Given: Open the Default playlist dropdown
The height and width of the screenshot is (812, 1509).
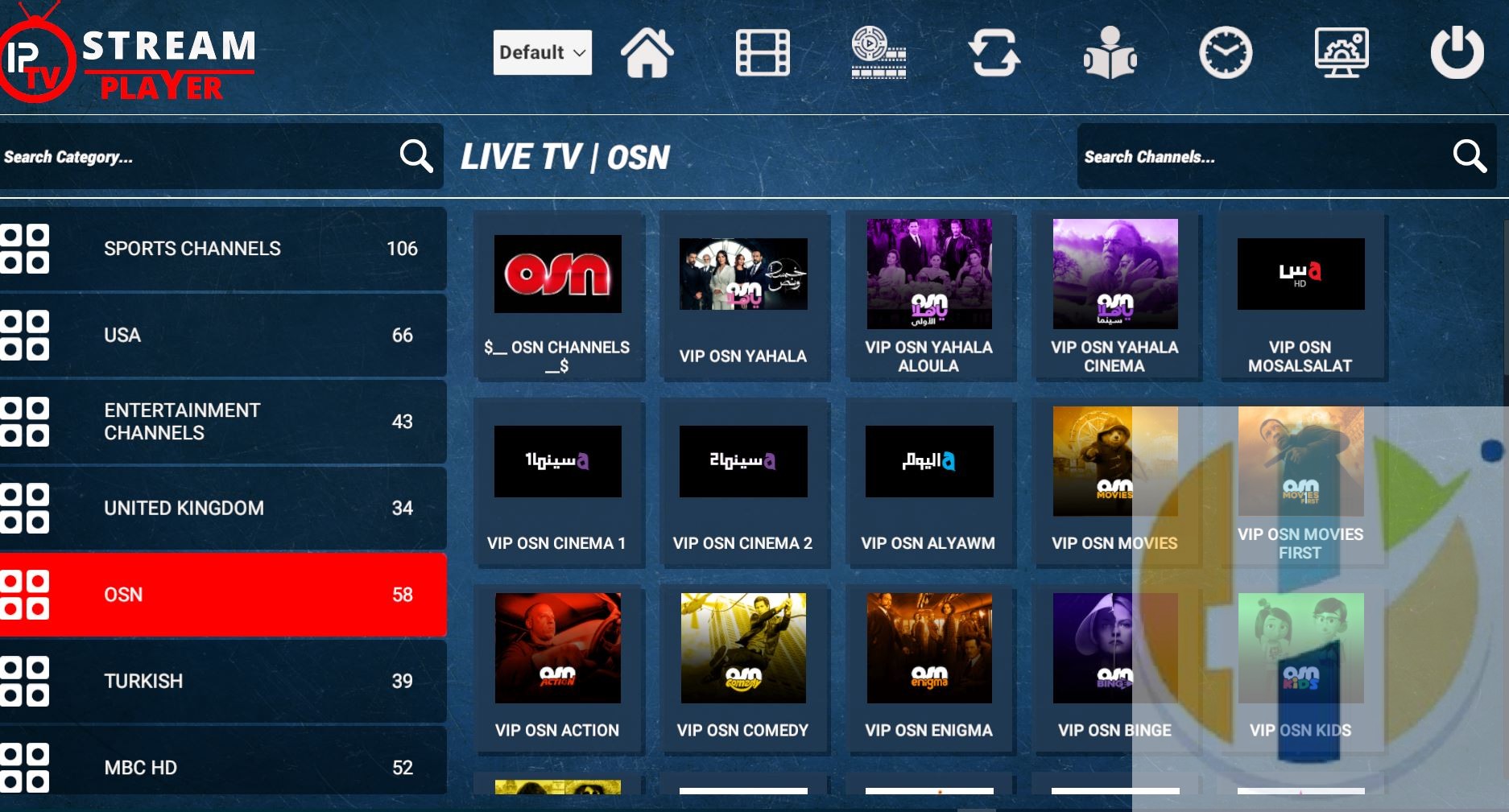Looking at the screenshot, I should pos(541,52).
